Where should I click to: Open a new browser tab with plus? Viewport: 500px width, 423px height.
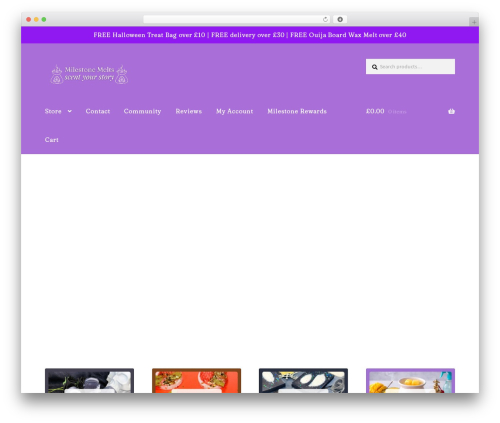[474, 22]
